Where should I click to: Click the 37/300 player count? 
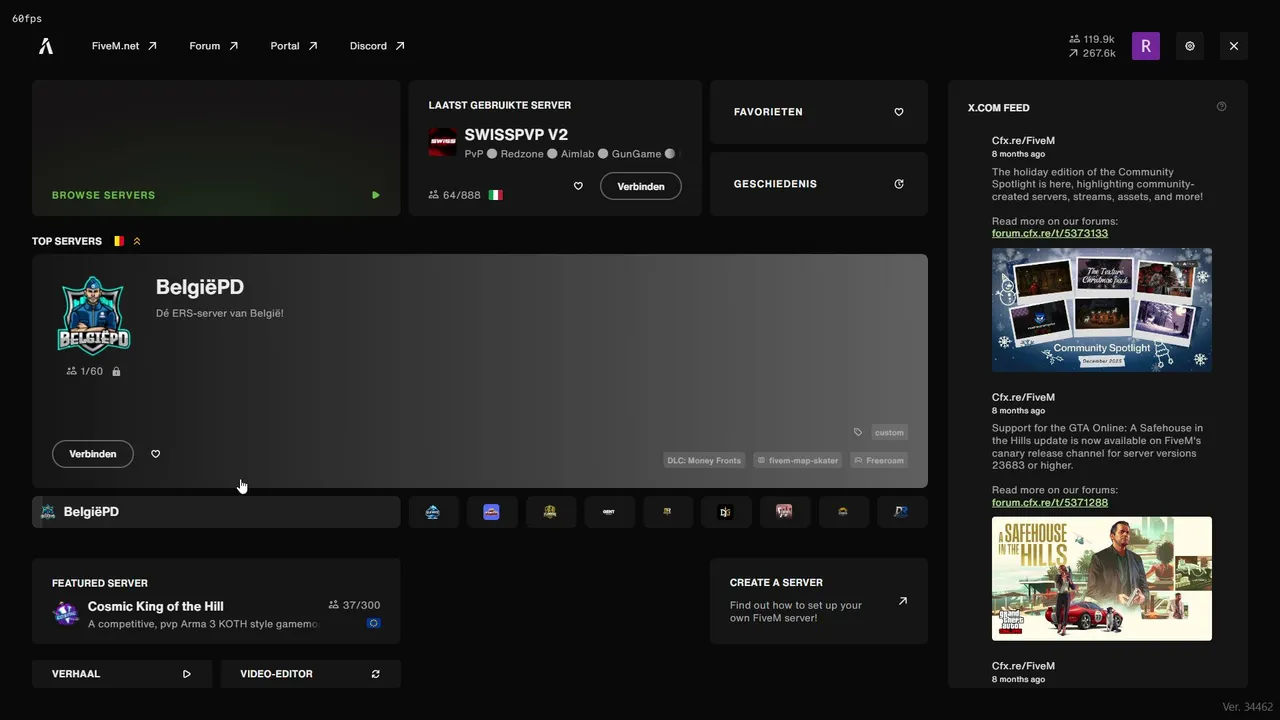point(354,605)
